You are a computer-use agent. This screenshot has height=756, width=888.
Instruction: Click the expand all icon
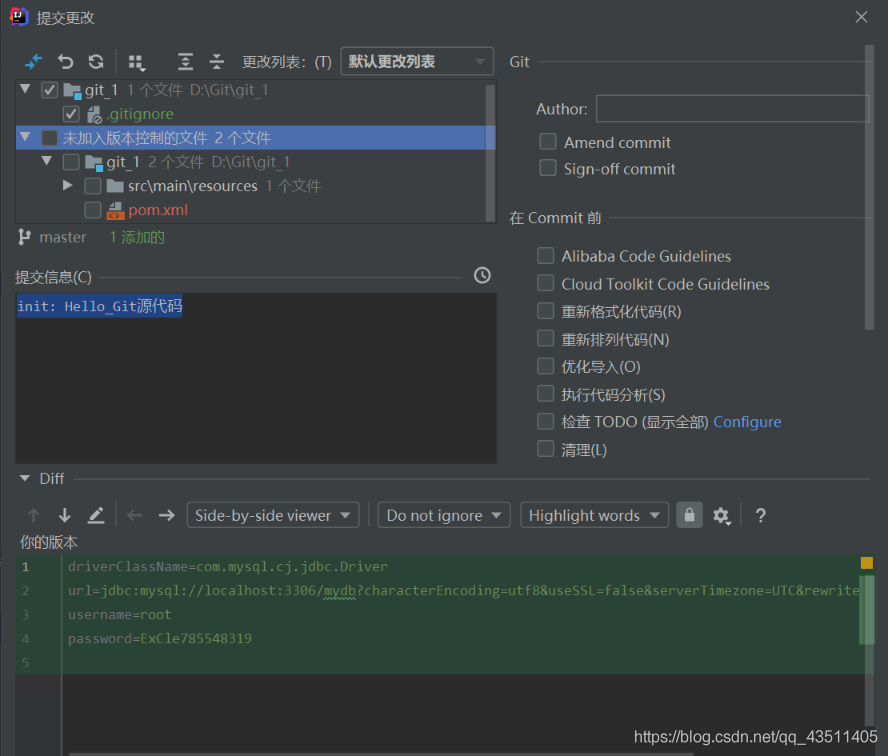[x=185, y=62]
